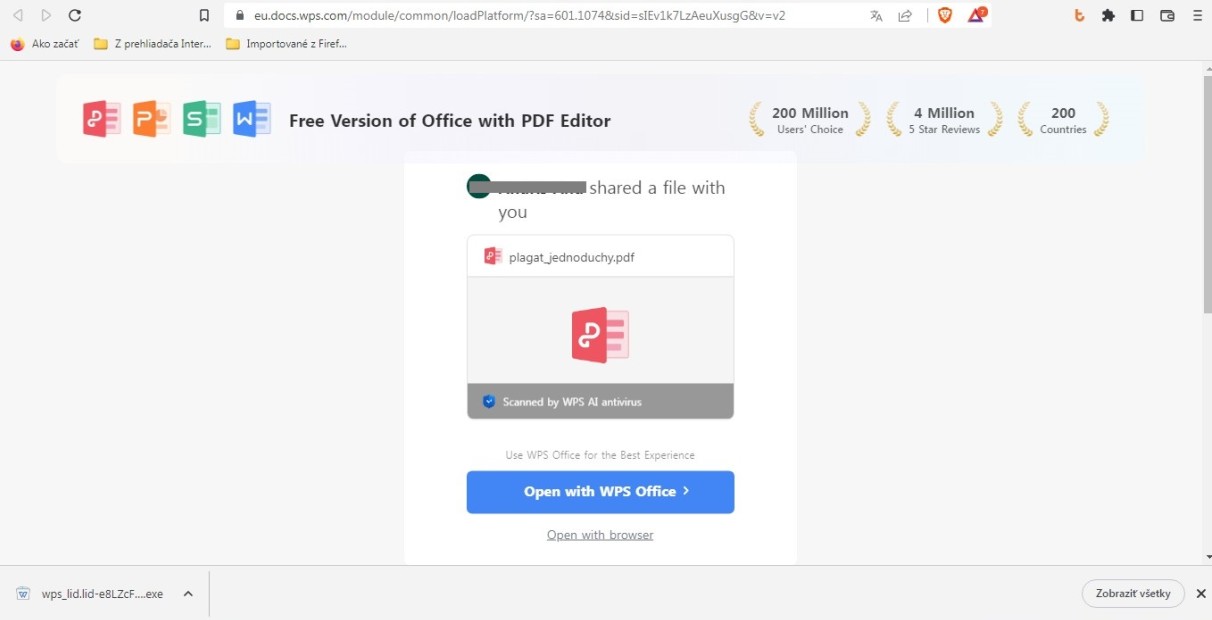
Task: Open the browser hamburger menu
Action: click(x=1197, y=16)
